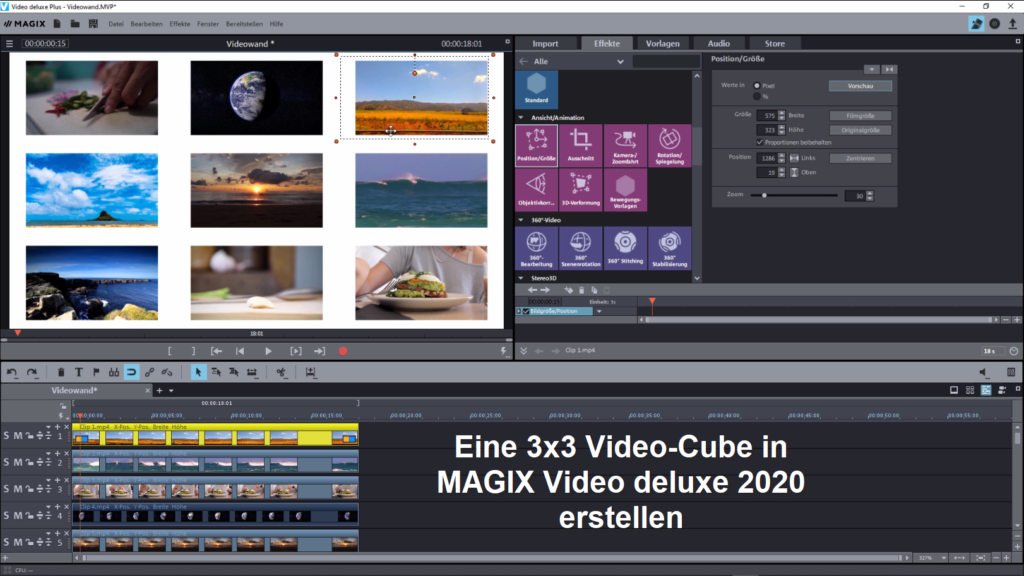Open the Bearbeiten menu
This screenshot has width=1024, height=576.
pyautogui.click(x=146, y=24)
